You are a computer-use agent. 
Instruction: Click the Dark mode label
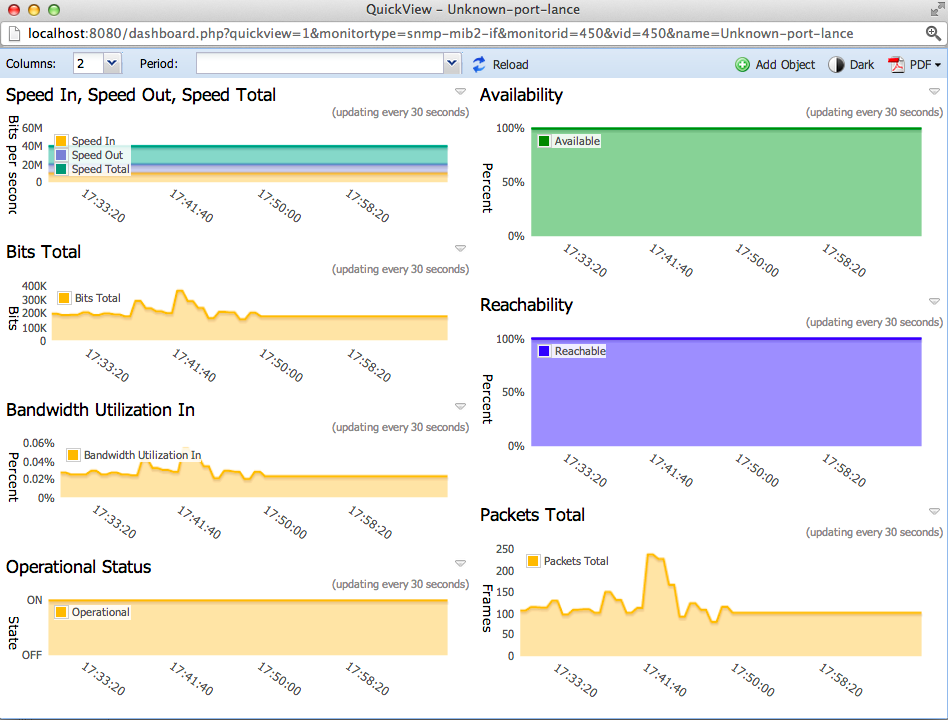[862, 64]
